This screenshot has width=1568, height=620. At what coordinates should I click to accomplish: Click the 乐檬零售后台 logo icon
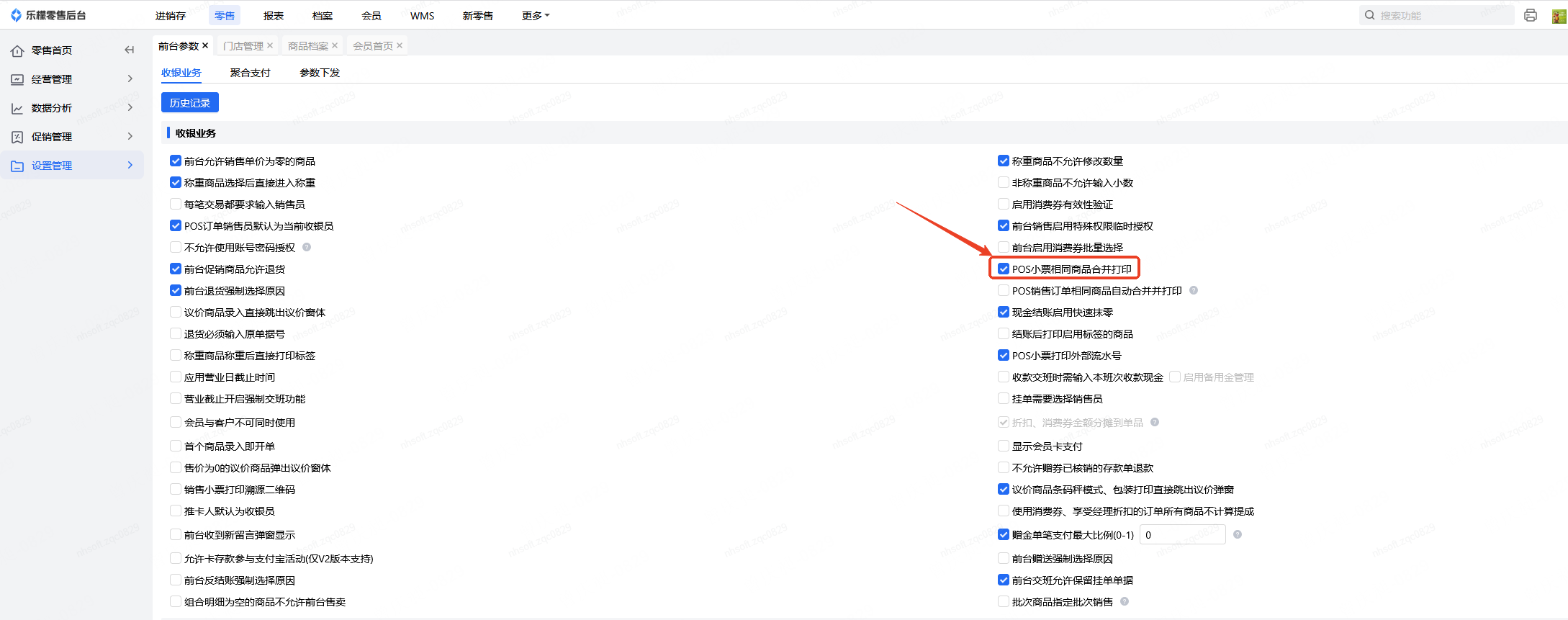pos(16,15)
